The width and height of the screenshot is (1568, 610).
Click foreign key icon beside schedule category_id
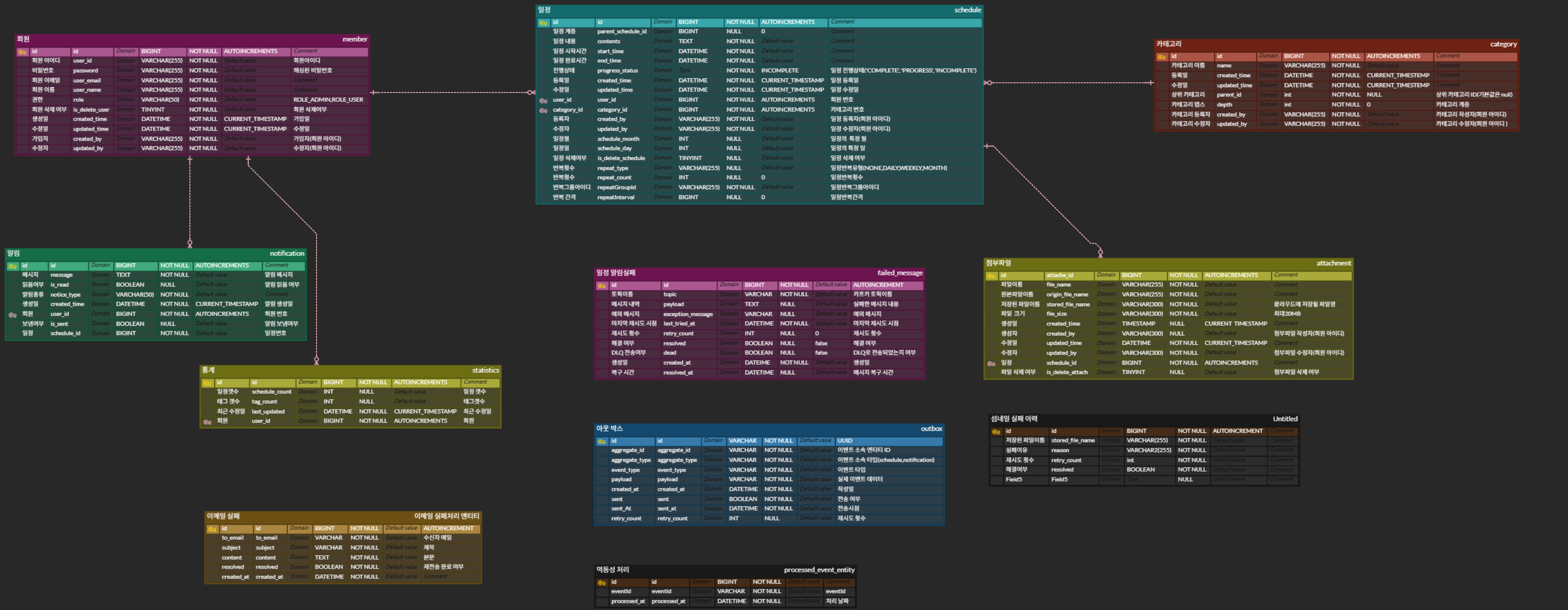coord(543,110)
